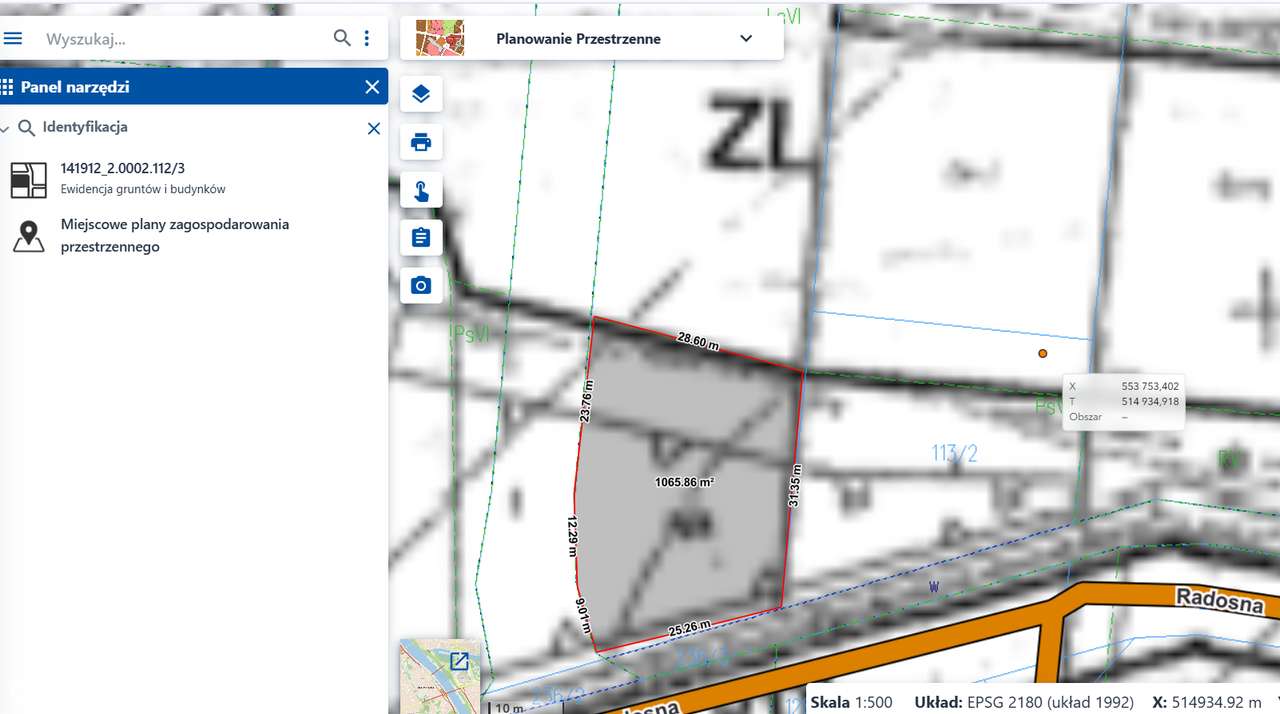Click the X coordinate value 553 753,402
Viewport: 1280px width, 714px height.
point(1150,386)
